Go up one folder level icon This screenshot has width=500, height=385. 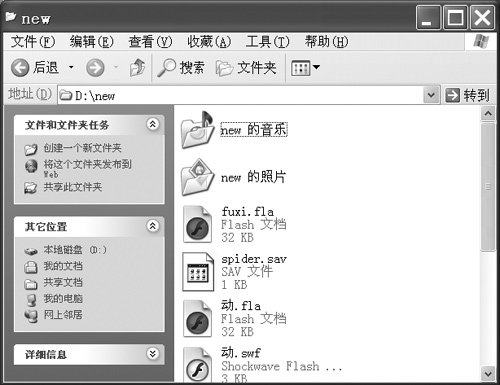coord(137,67)
